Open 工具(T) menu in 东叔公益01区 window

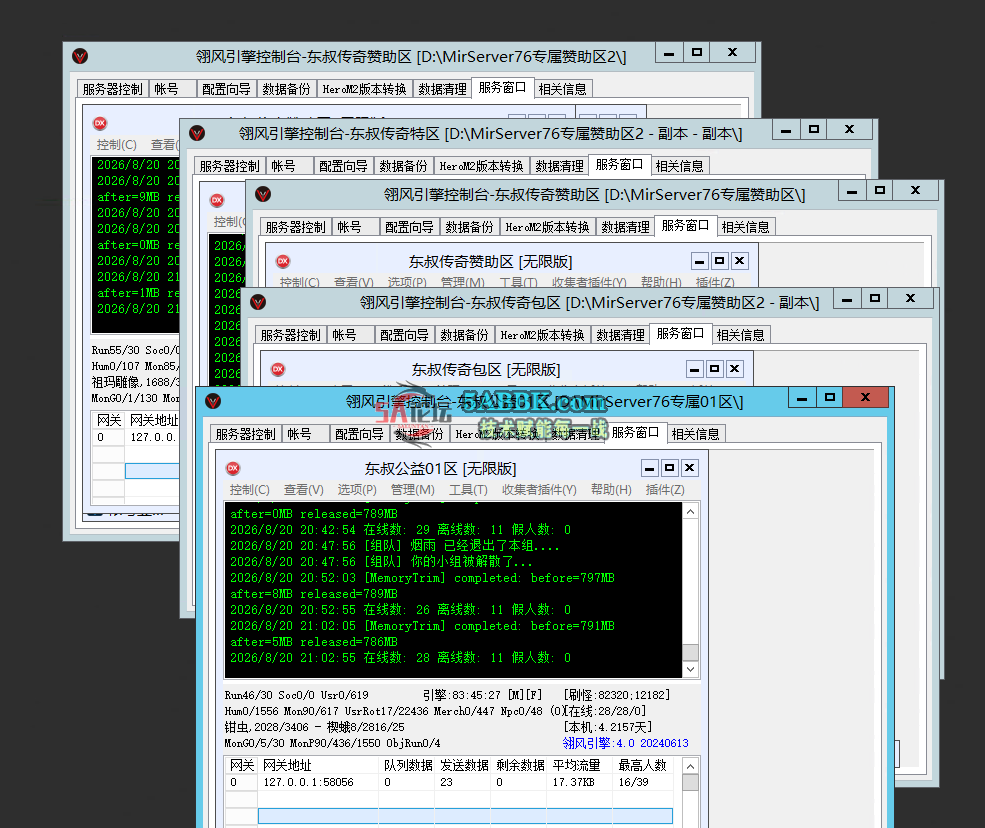(x=468, y=489)
